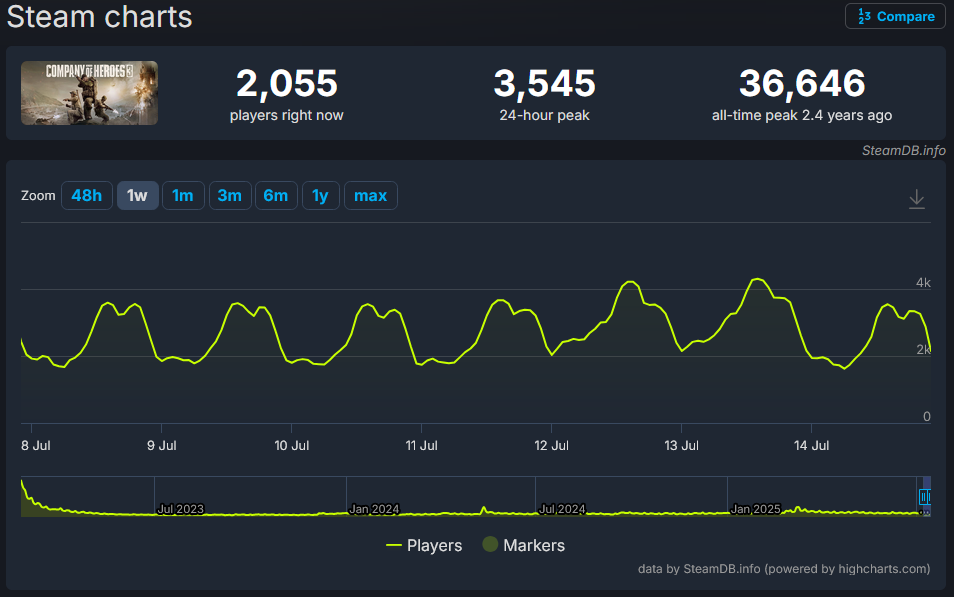Click the 9 Jul axis label
The height and width of the screenshot is (597, 954).
(x=161, y=445)
